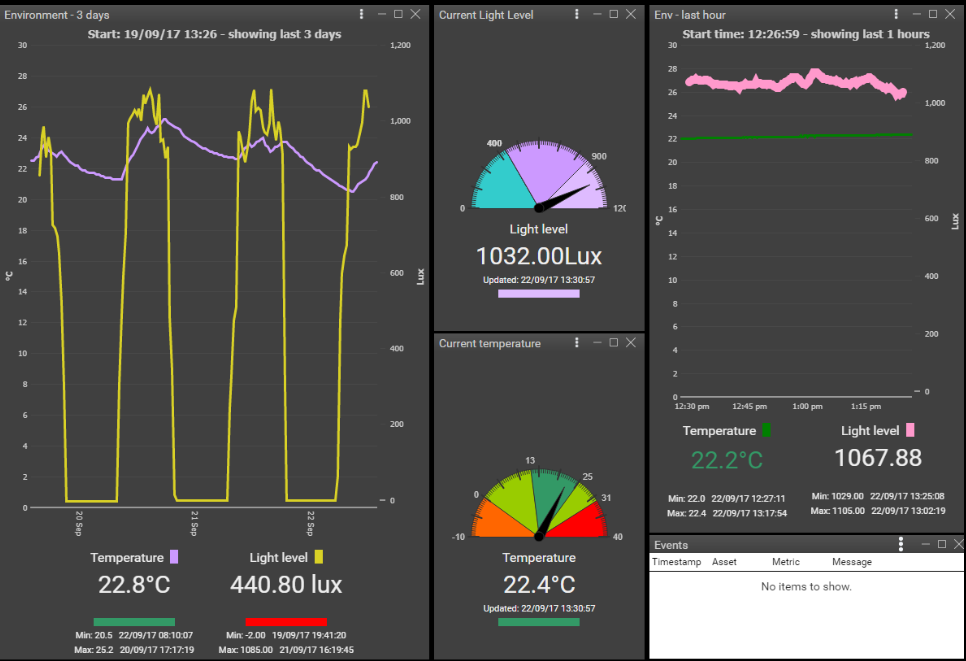Maximize the Environment - 3 days widget
This screenshot has width=966, height=661.
tap(398, 13)
